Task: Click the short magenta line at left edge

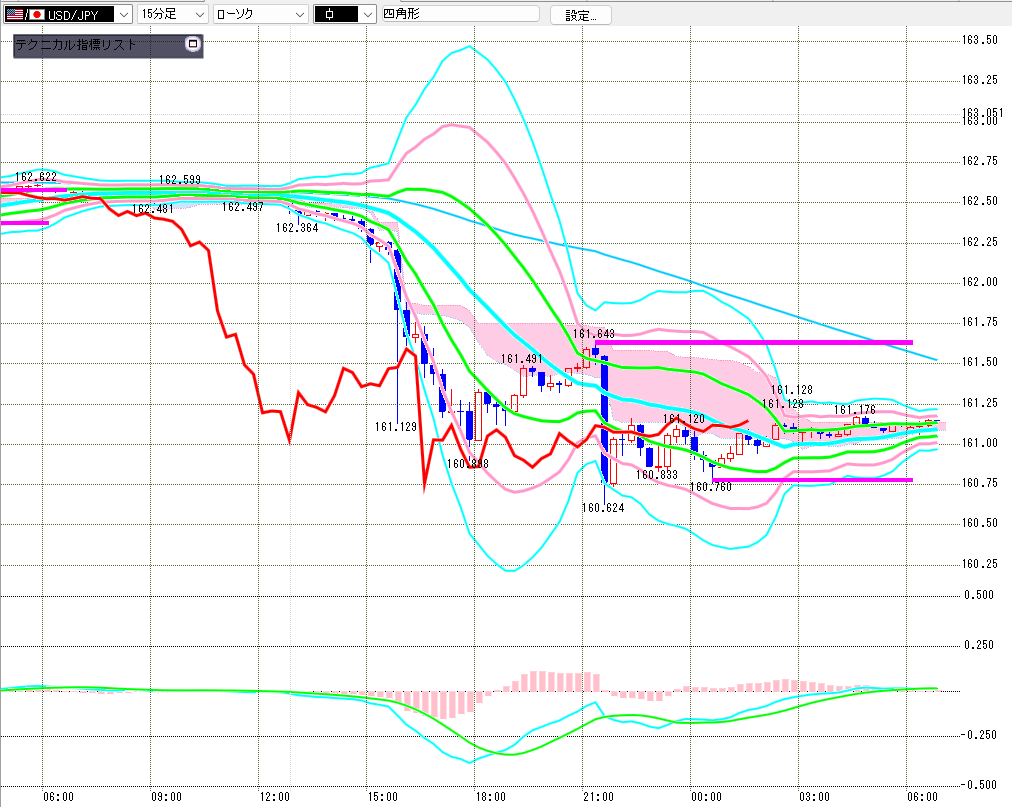Action: [x=25, y=223]
